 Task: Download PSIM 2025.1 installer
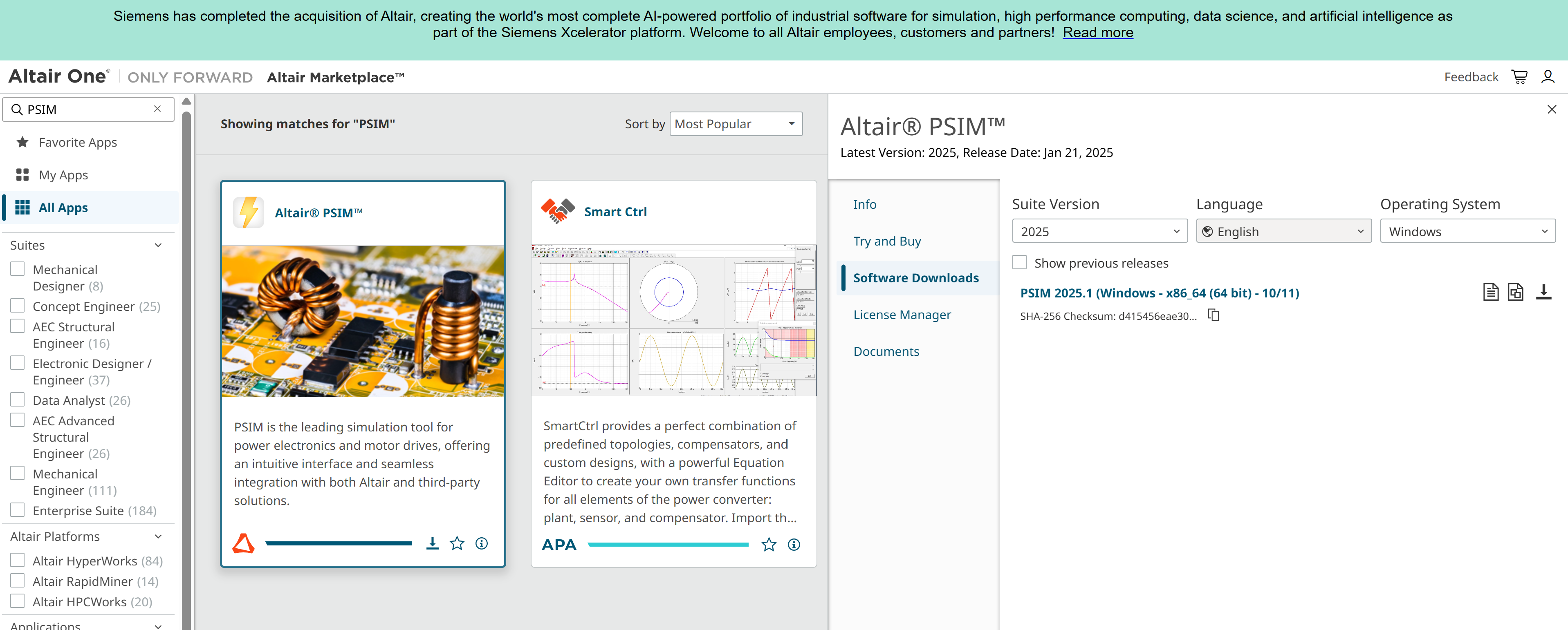point(1543,292)
